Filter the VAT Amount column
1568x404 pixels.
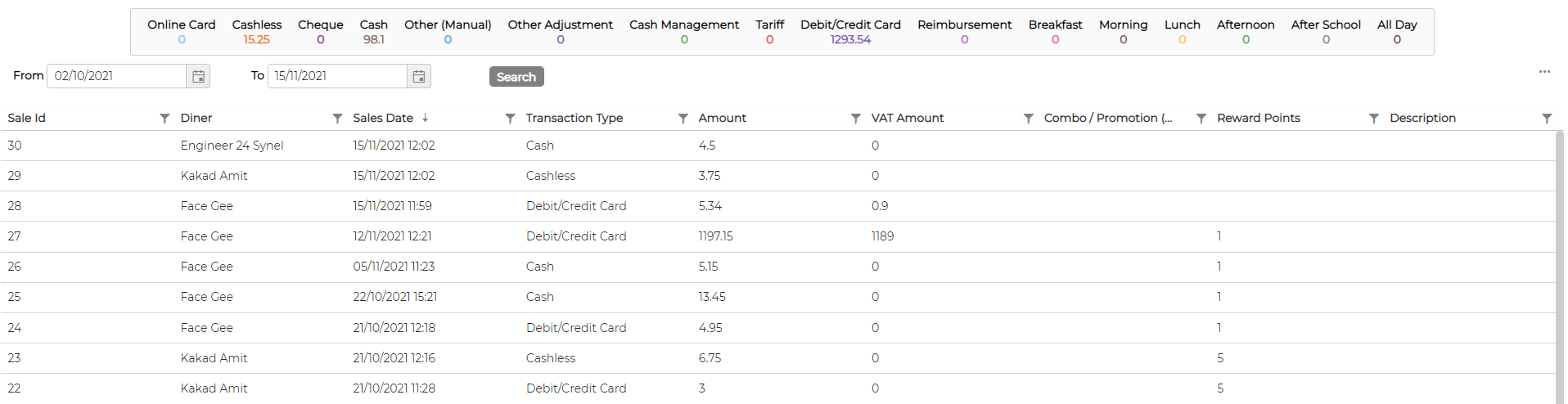tap(1028, 119)
